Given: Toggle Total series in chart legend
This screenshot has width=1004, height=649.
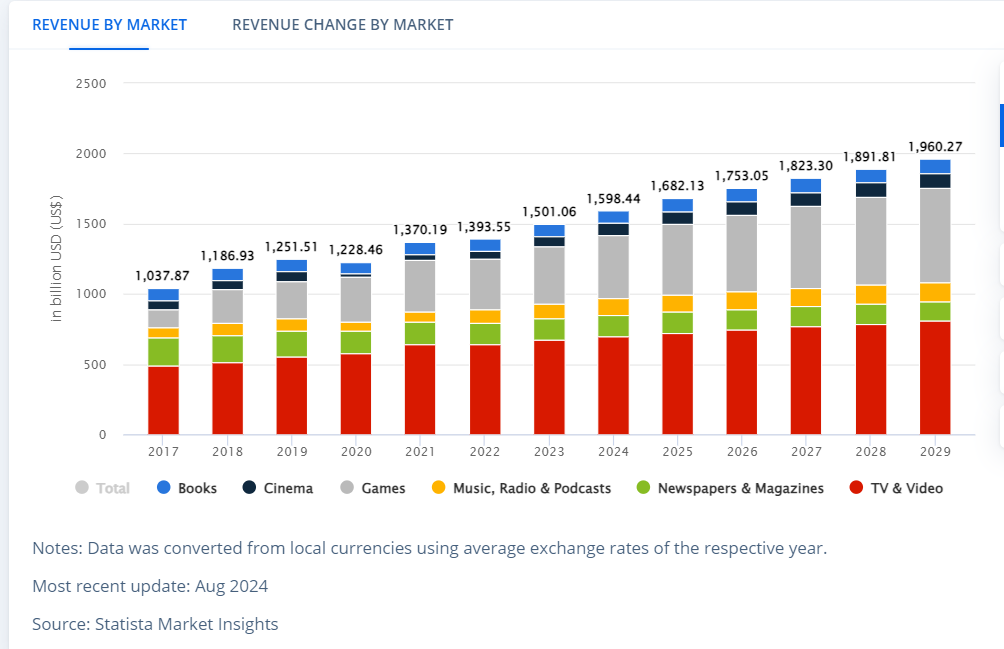Looking at the screenshot, I should pyautogui.click(x=102, y=488).
